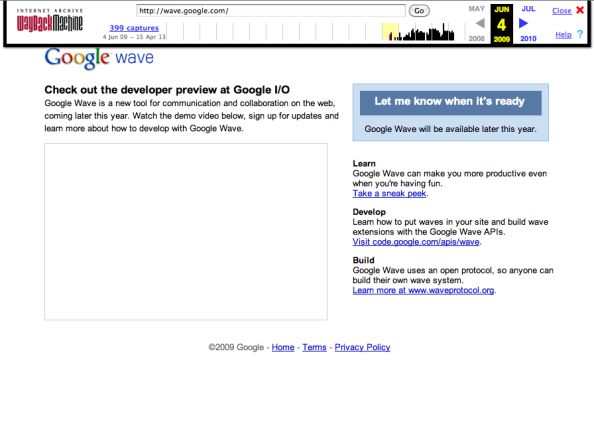
Task: Click the Learn section heading
Action: click(364, 164)
